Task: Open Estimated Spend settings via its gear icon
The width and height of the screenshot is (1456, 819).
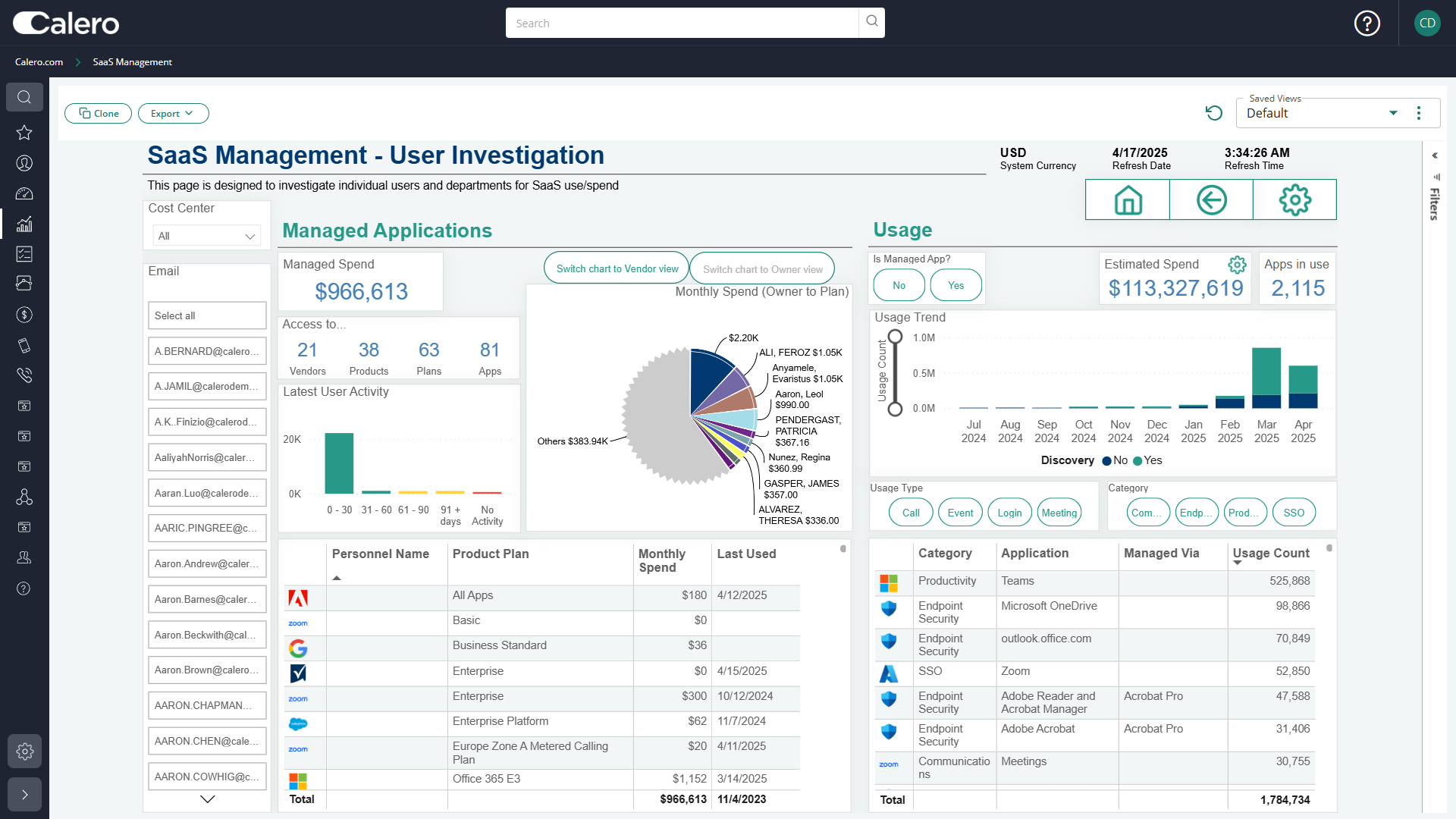Action: point(1238,265)
